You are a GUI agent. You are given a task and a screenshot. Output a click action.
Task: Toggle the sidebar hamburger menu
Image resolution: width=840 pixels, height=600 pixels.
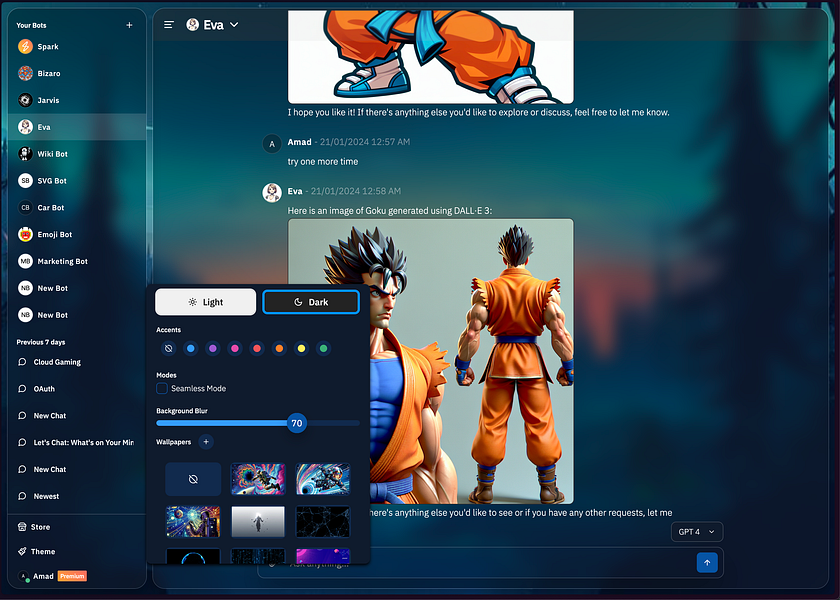click(x=169, y=25)
